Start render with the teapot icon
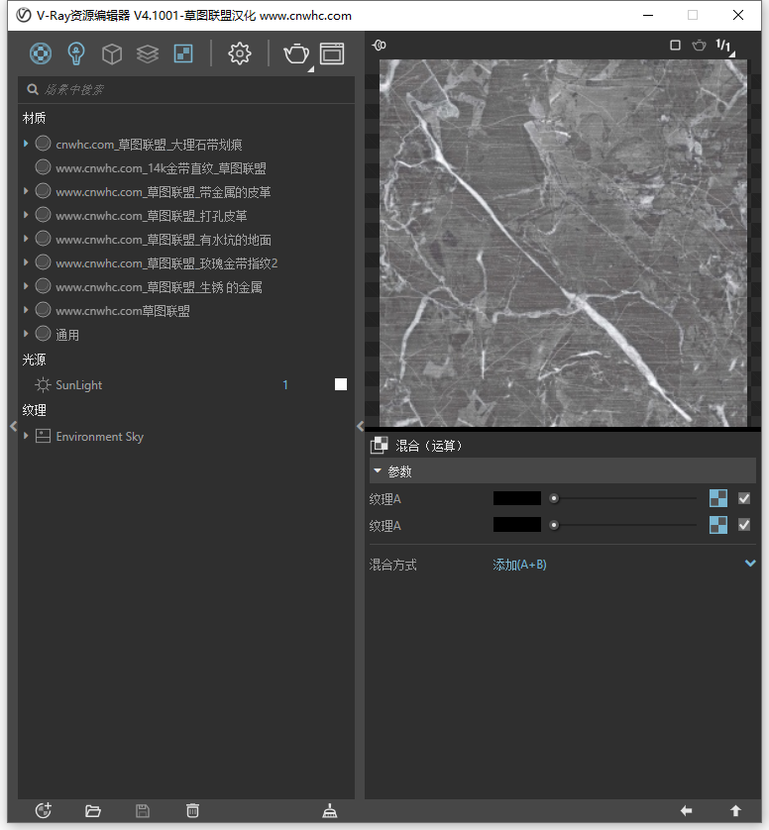The image size is (769, 830). [x=296, y=53]
